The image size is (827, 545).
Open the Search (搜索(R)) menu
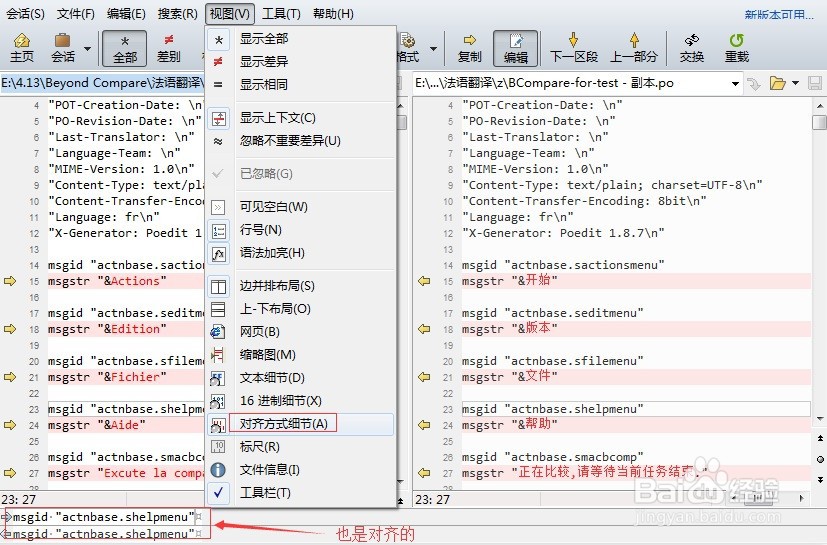point(177,14)
